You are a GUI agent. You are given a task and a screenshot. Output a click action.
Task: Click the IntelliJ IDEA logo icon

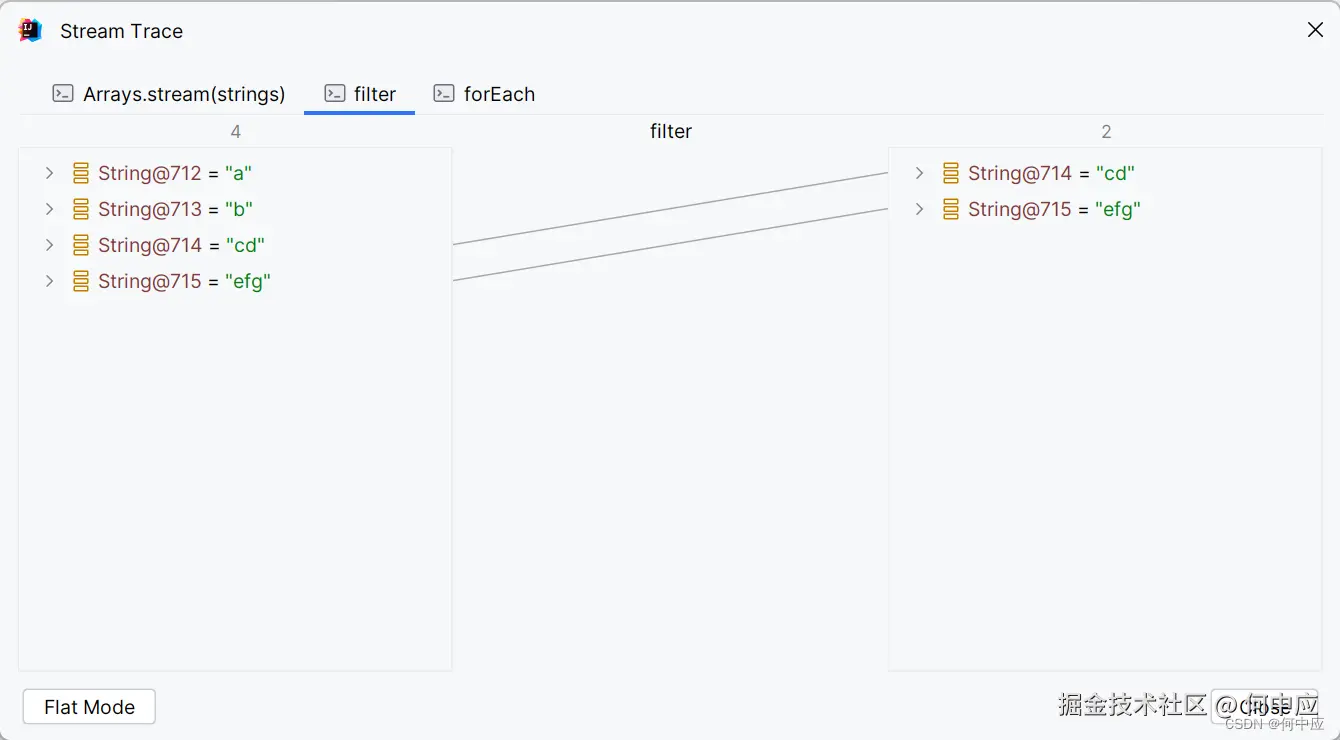tap(31, 30)
